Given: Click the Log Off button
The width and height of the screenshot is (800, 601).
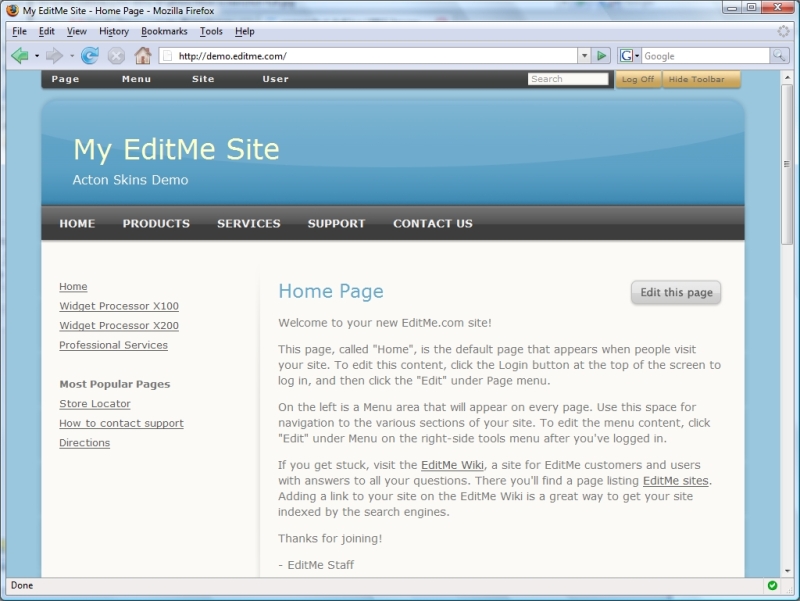Looking at the screenshot, I should [x=638, y=79].
